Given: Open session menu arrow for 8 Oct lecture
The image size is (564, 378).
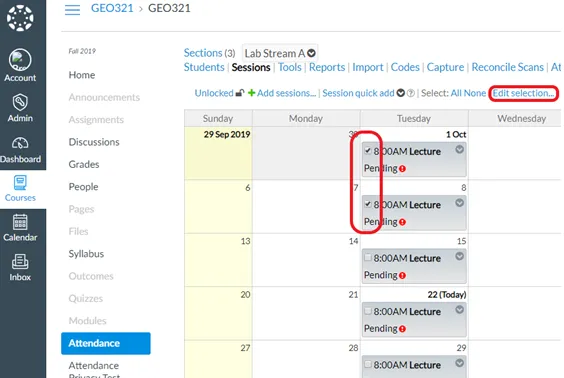Looking at the screenshot, I should pyautogui.click(x=459, y=203).
